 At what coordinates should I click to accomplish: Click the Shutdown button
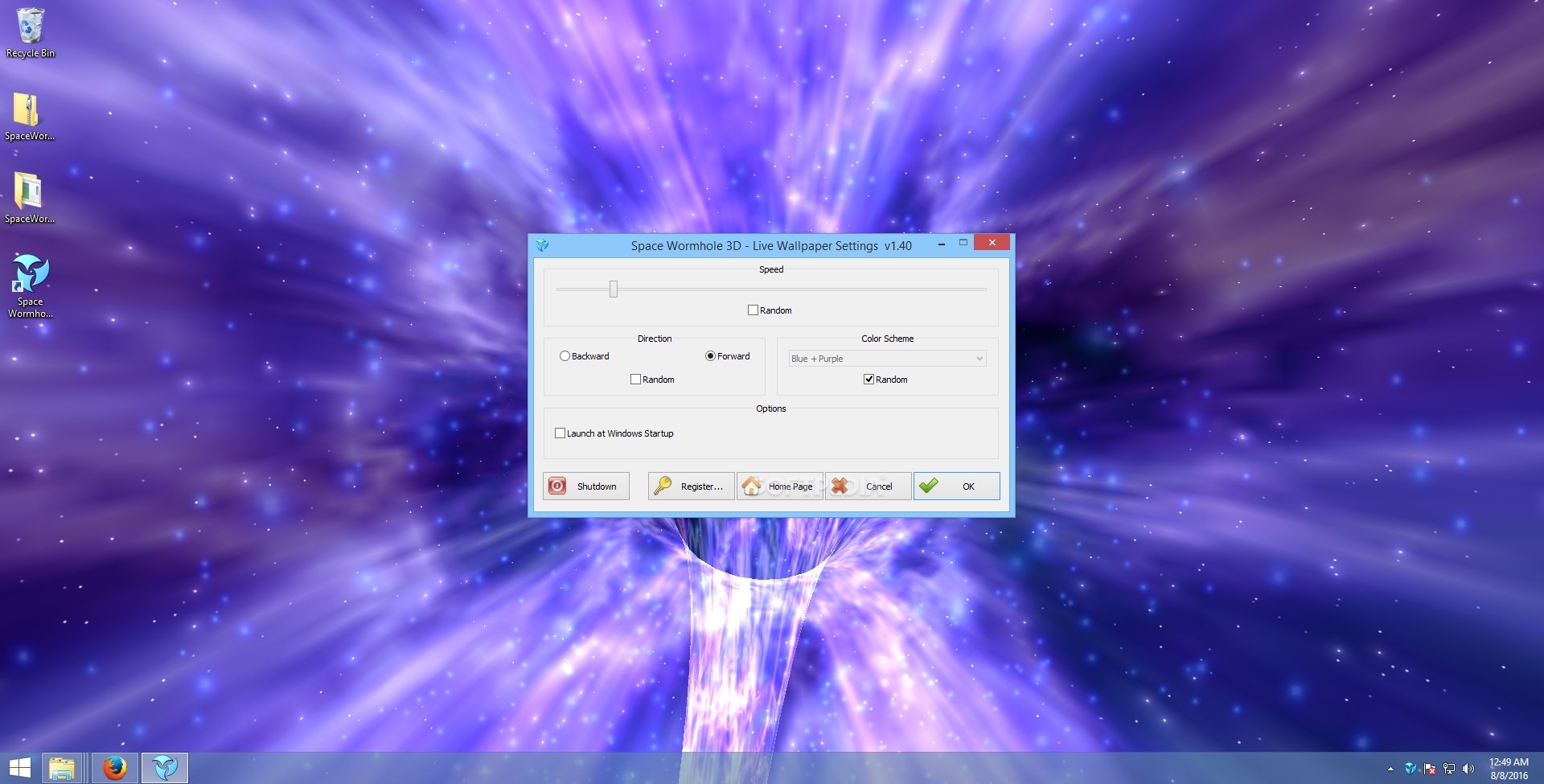[586, 486]
